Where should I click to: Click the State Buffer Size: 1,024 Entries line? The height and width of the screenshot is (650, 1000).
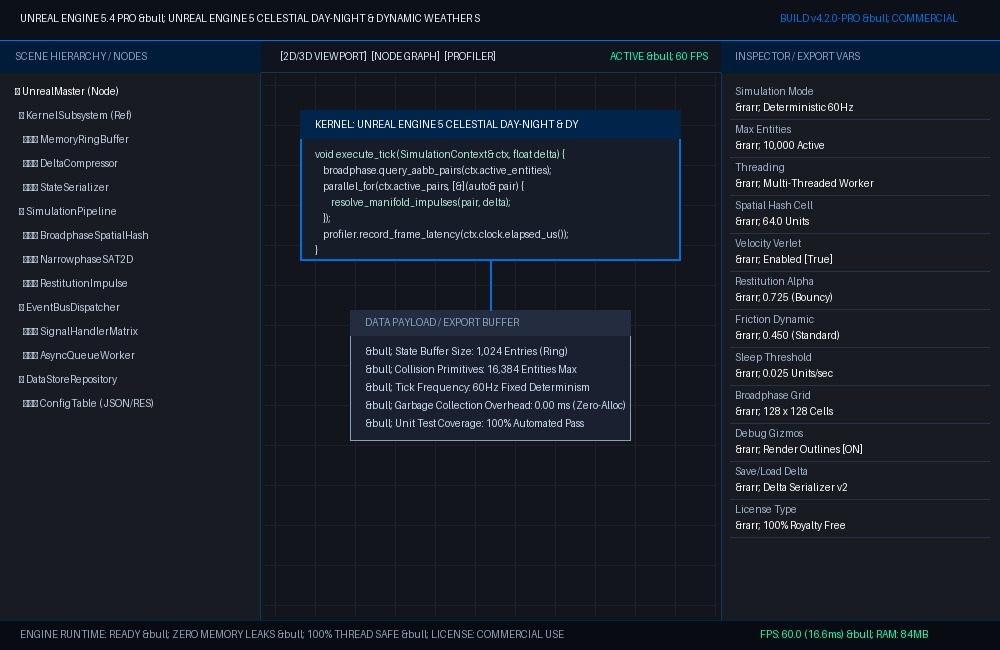point(466,351)
